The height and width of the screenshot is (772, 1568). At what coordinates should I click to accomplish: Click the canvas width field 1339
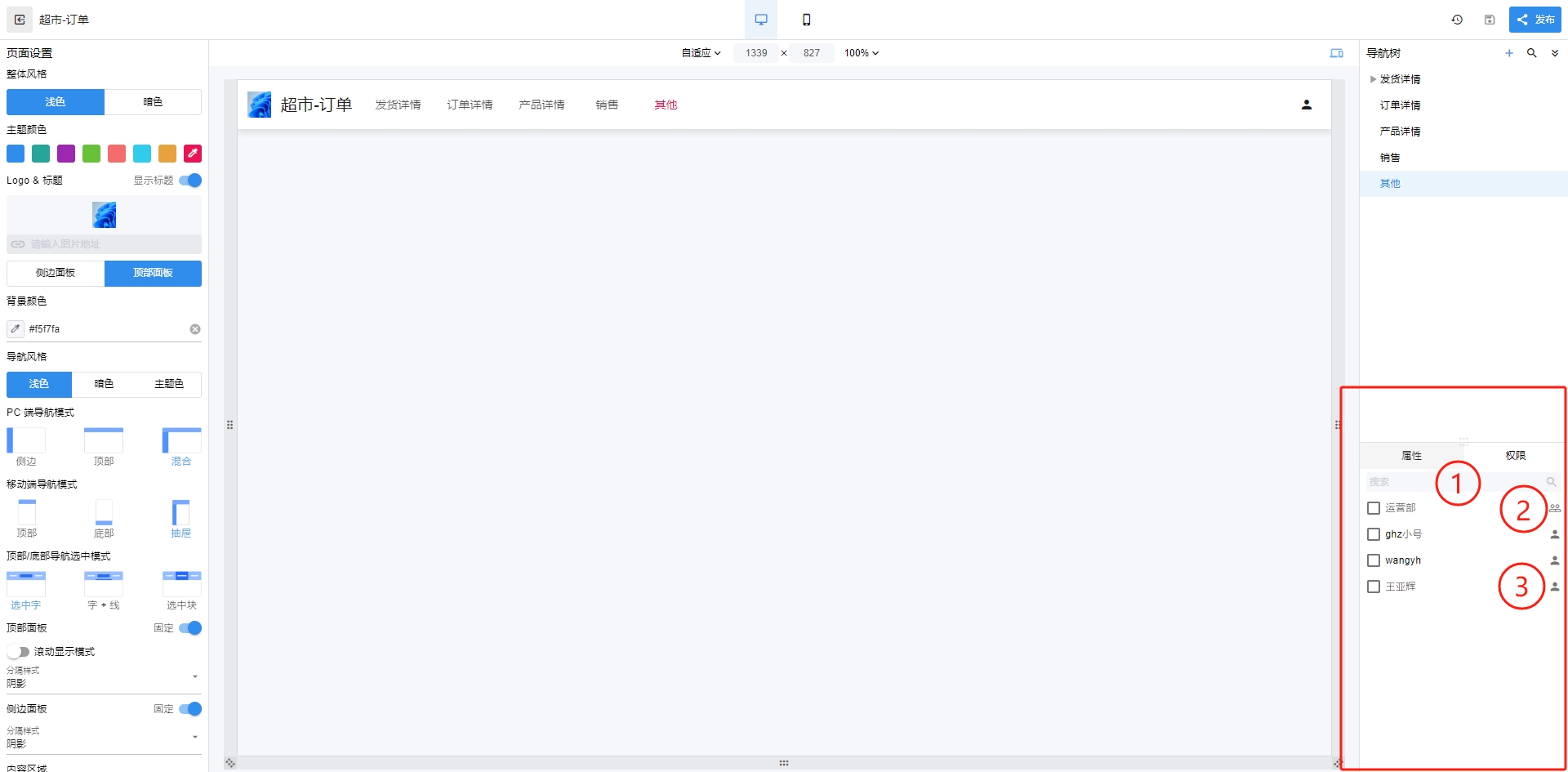[x=756, y=53]
